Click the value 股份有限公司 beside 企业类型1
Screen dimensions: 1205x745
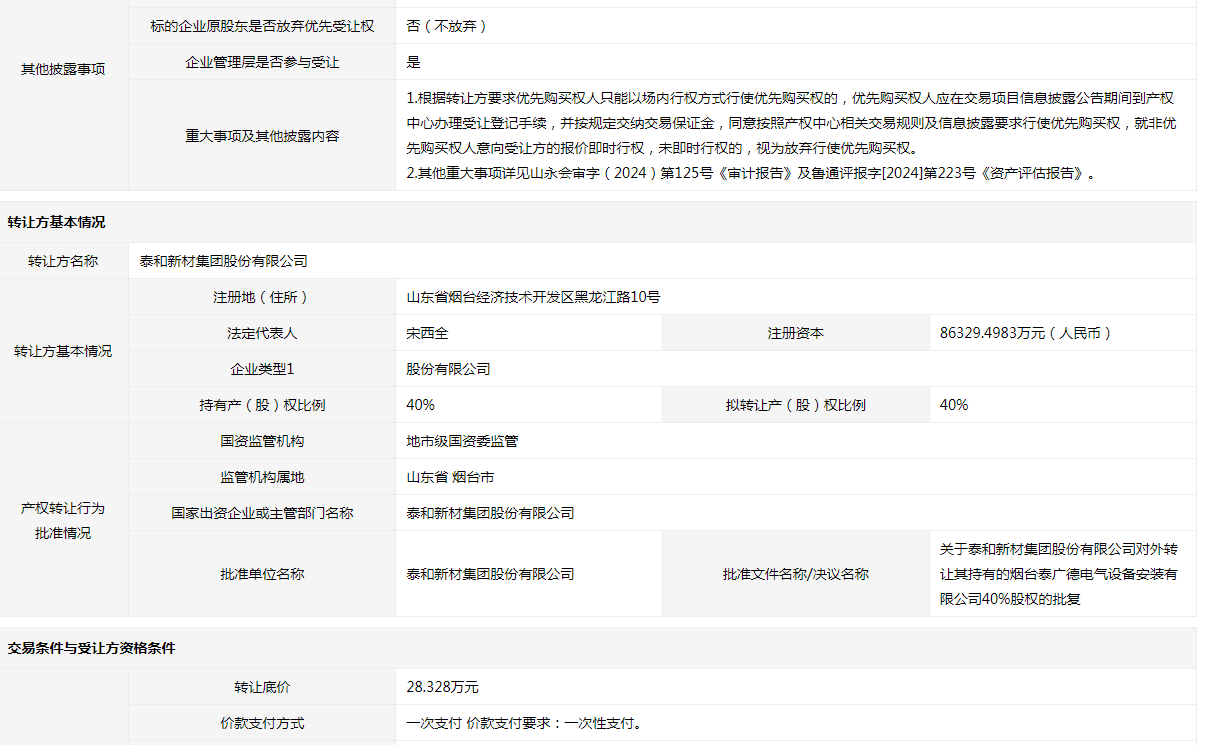[448, 369]
